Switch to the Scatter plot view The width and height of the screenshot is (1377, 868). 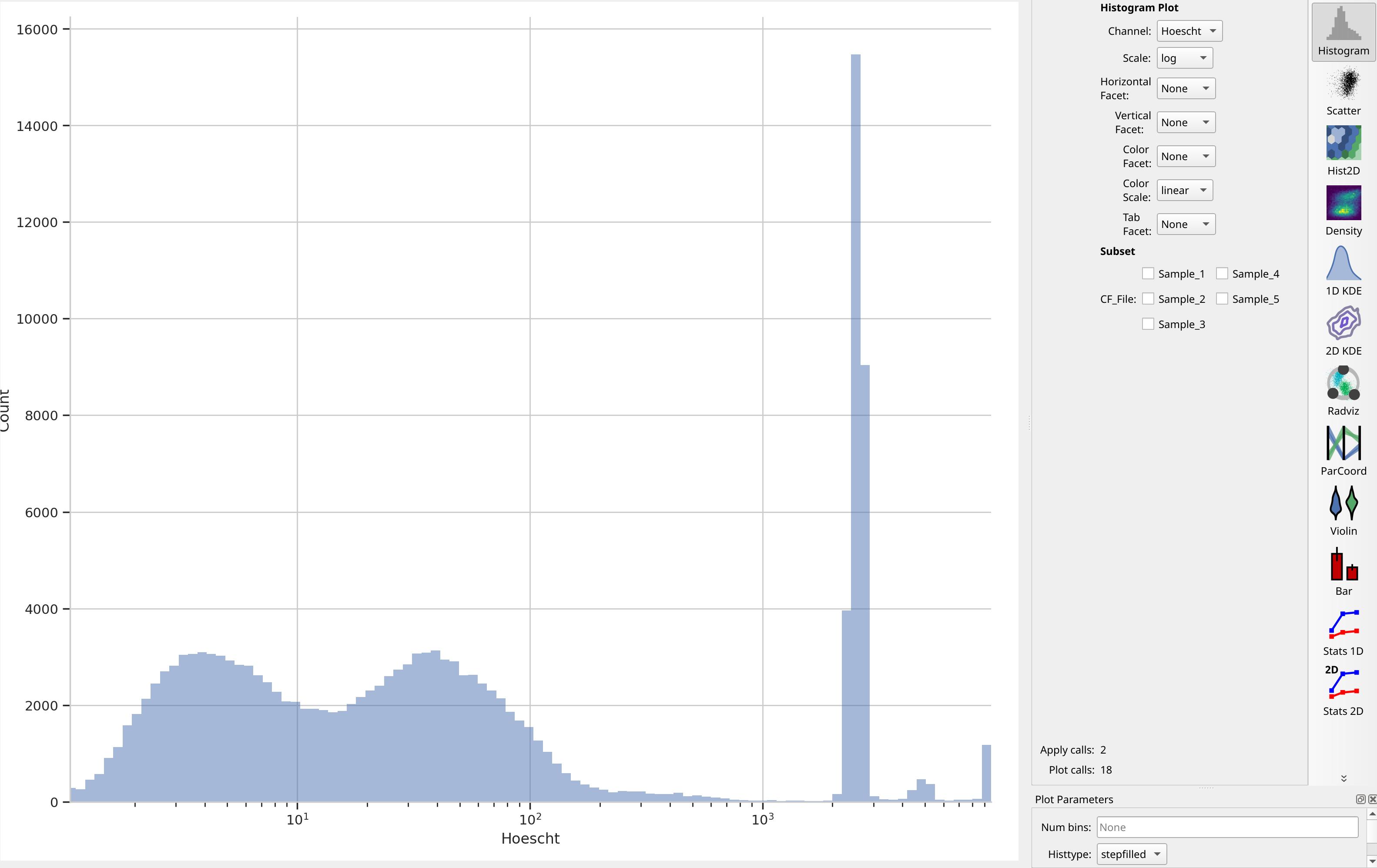1343,91
